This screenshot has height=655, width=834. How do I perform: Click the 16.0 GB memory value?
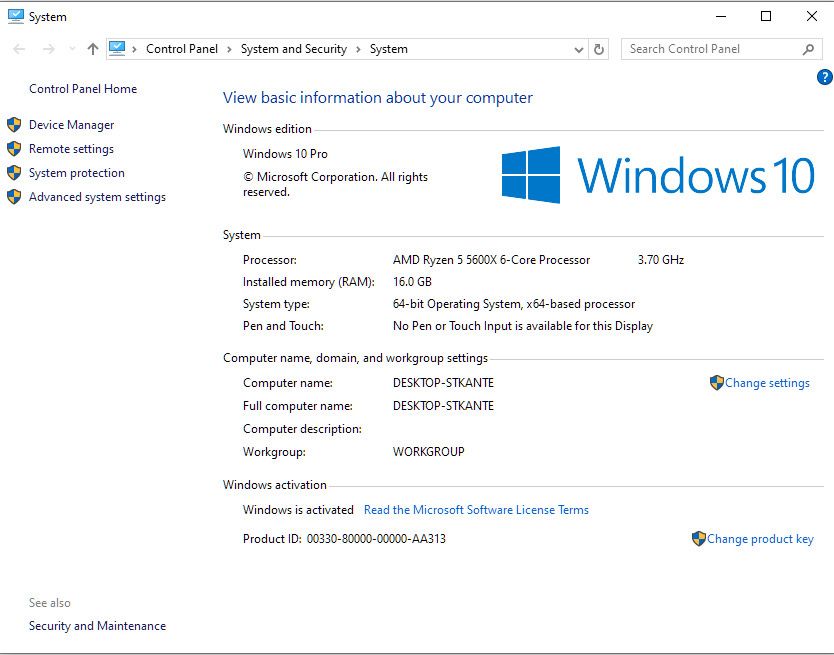point(412,282)
